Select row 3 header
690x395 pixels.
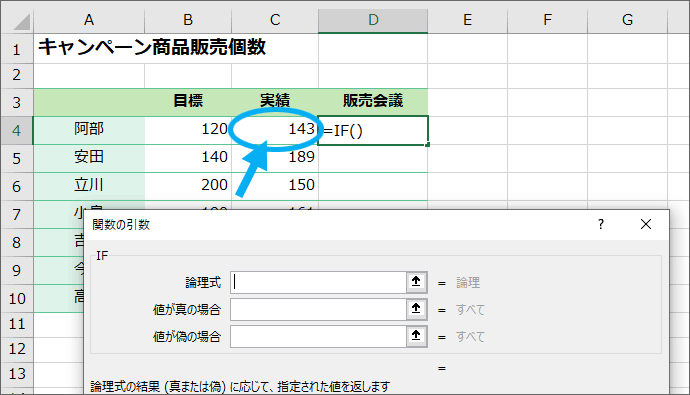(x=17, y=102)
